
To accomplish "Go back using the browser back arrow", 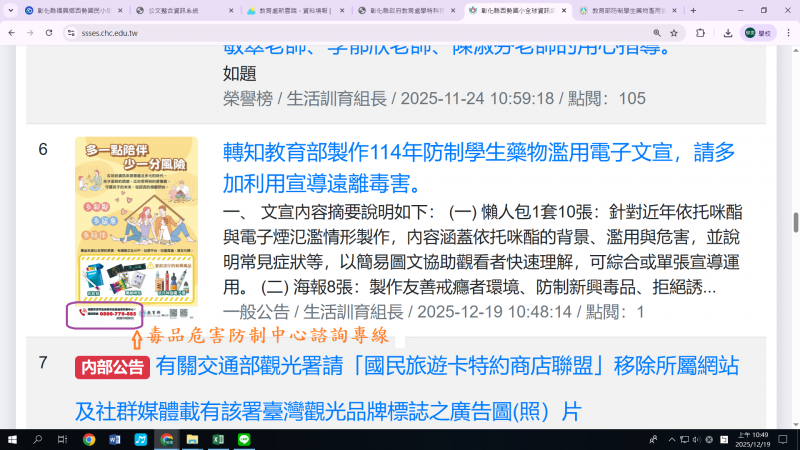I will pos(11,32).
